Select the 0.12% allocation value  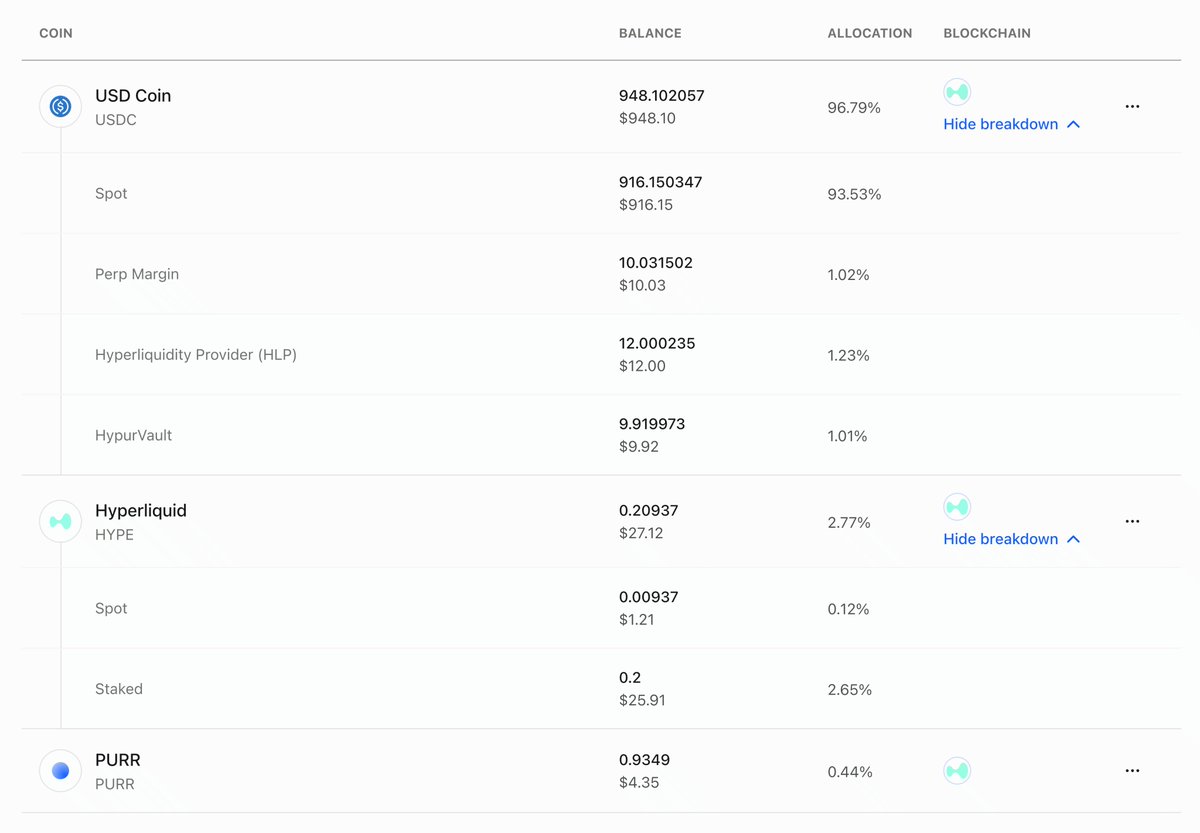tap(848, 609)
